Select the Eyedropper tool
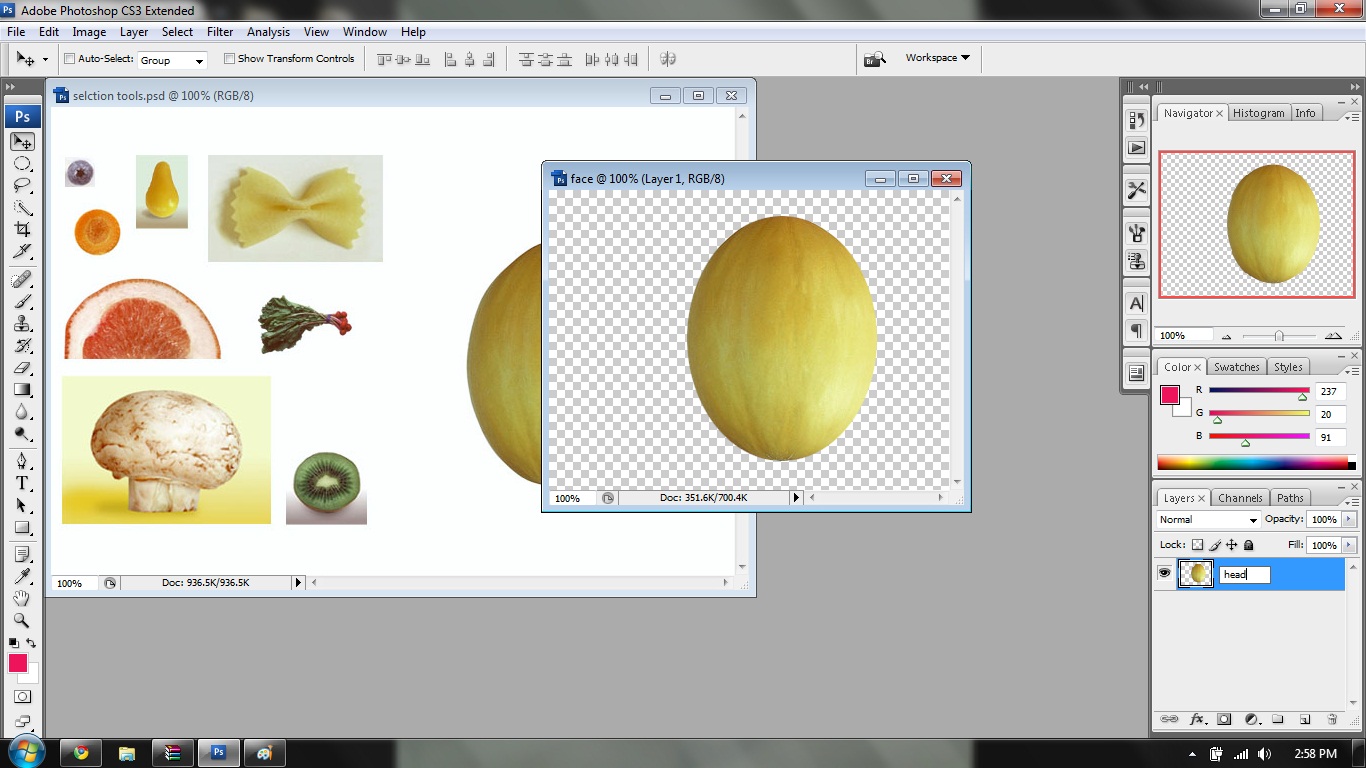 click(x=22, y=575)
